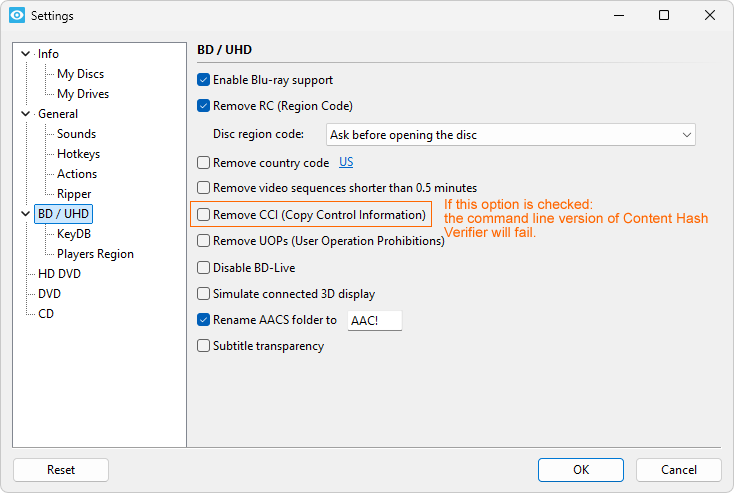The height and width of the screenshot is (493, 734).
Task: Open My Drives under Info
Action: [83, 94]
